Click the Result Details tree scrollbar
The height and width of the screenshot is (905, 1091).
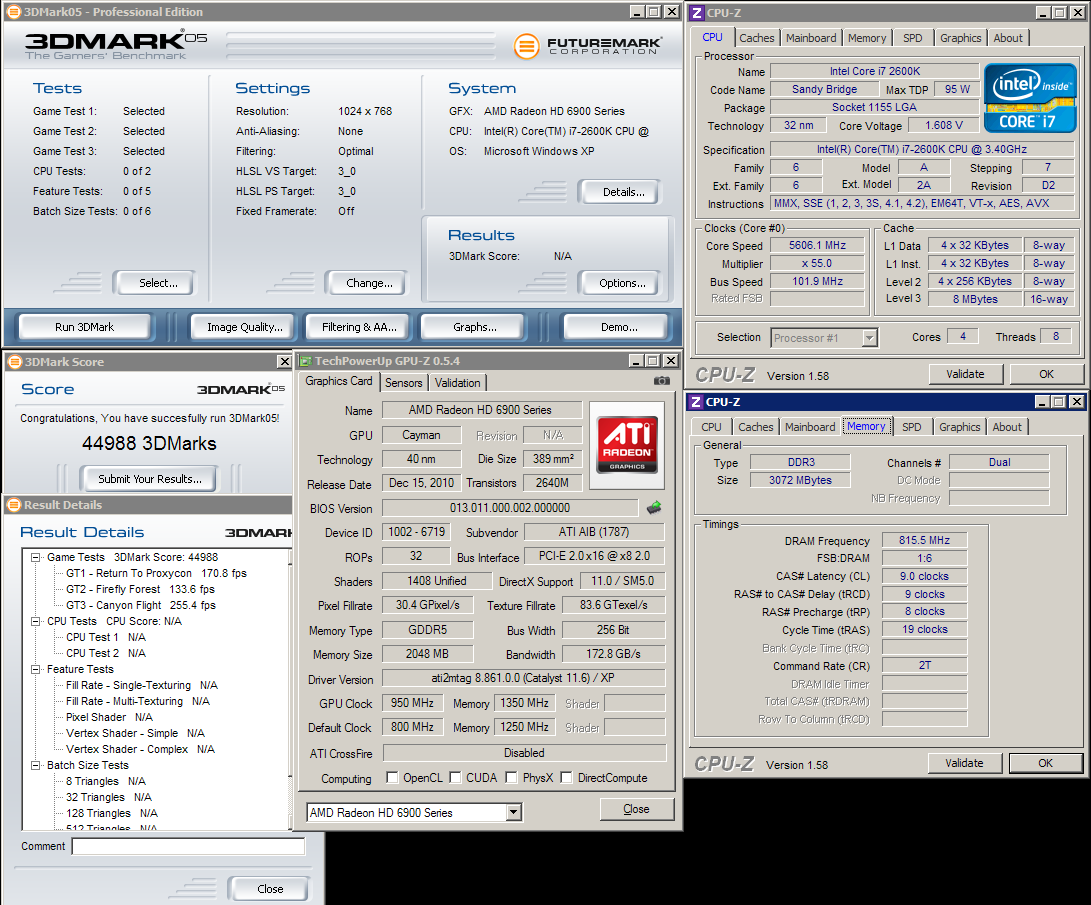pos(290,689)
